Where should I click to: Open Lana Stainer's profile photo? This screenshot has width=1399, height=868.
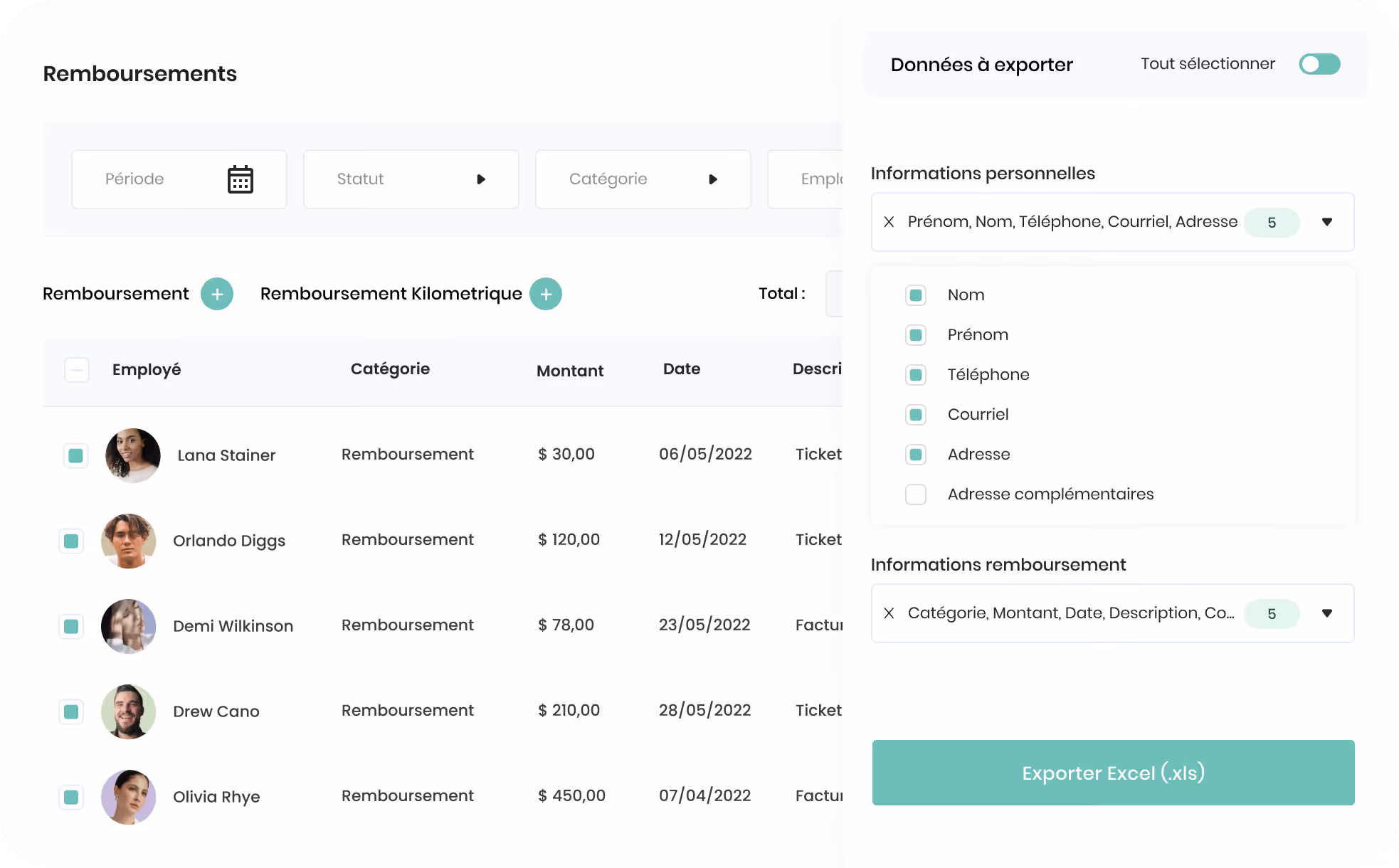click(133, 455)
